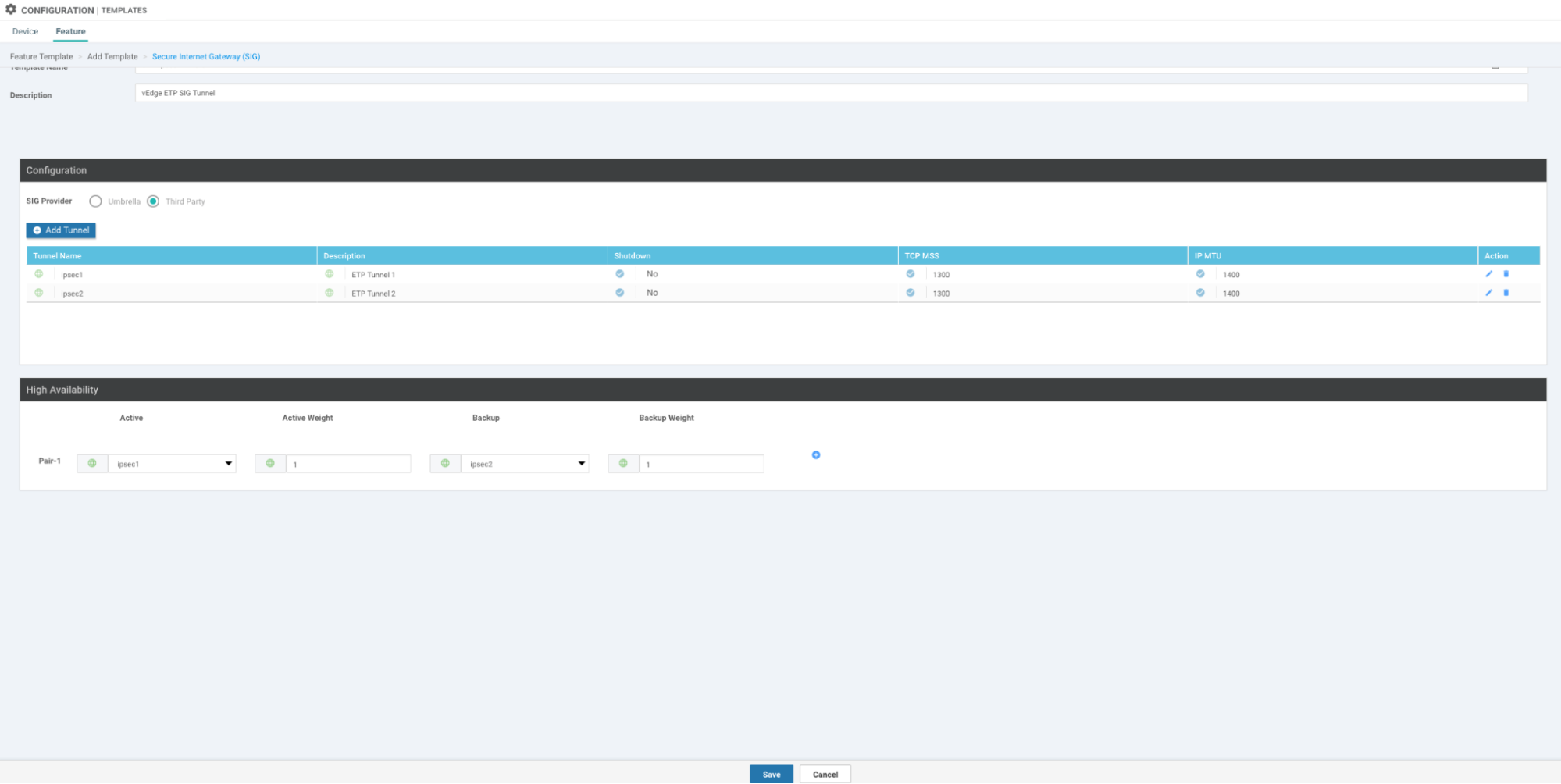Image resolution: width=1561 pixels, height=784 pixels.
Task: Switch to the Feature tab
Action: (70, 32)
